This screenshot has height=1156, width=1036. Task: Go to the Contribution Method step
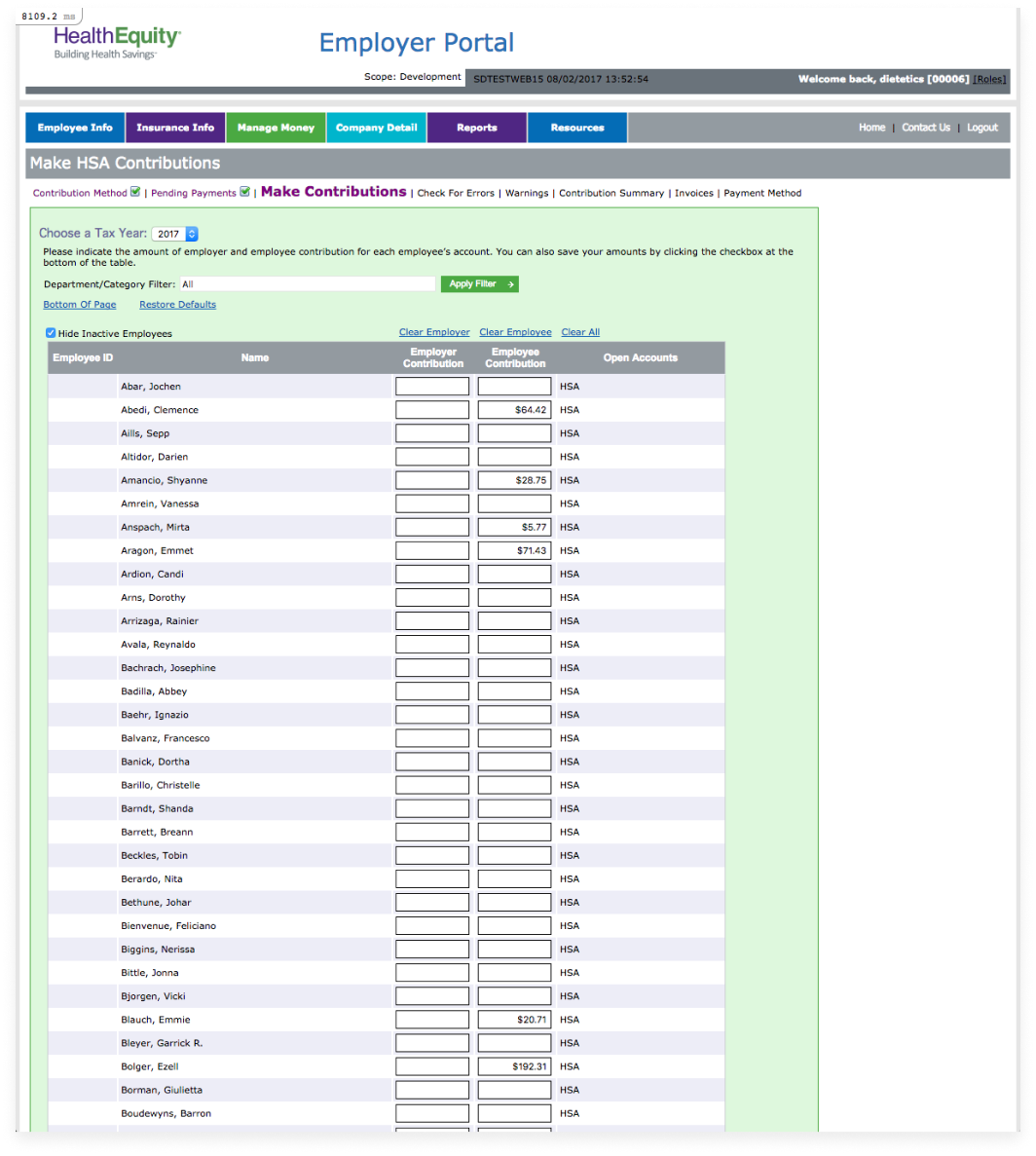80,193
